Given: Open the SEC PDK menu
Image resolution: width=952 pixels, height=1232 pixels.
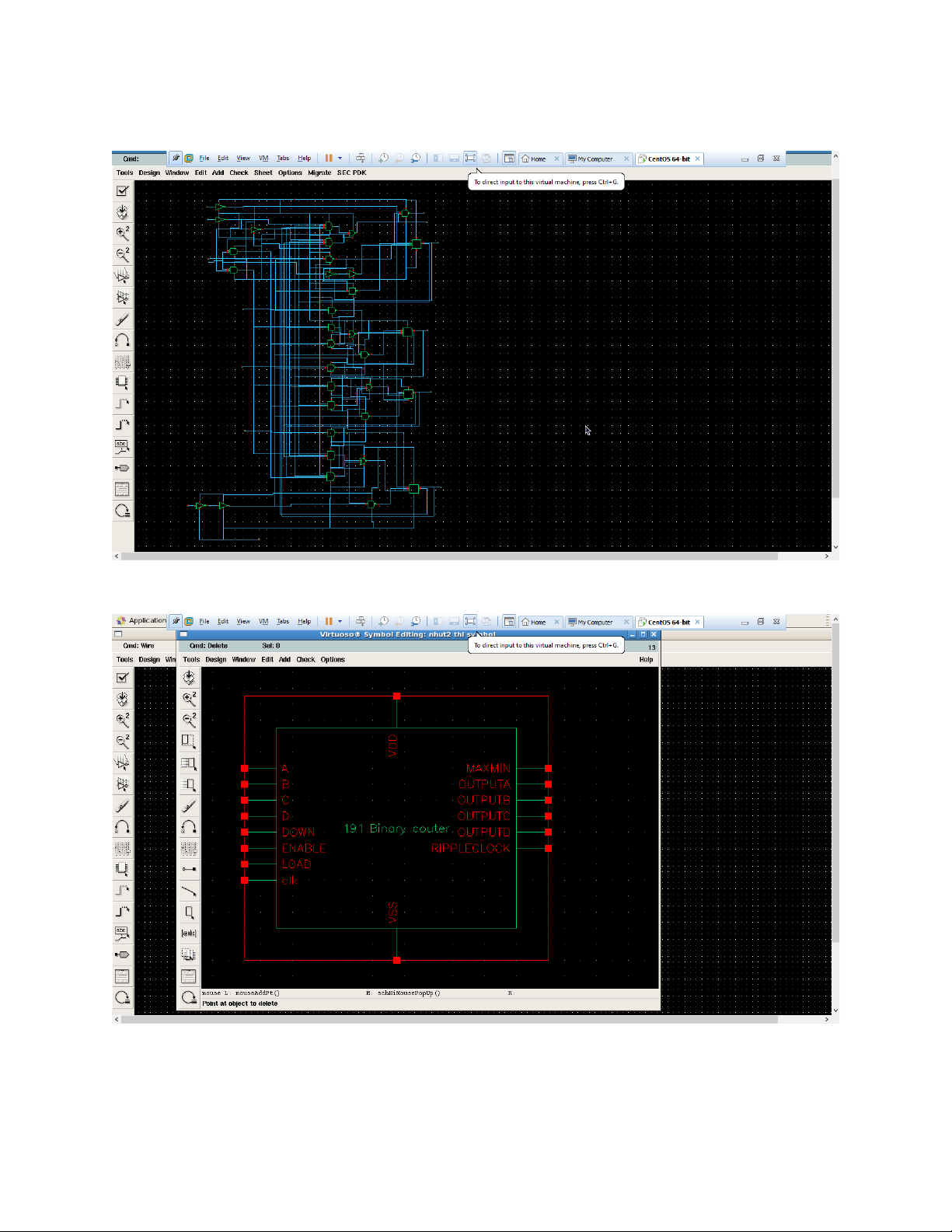Looking at the screenshot, I should (351, 173).
